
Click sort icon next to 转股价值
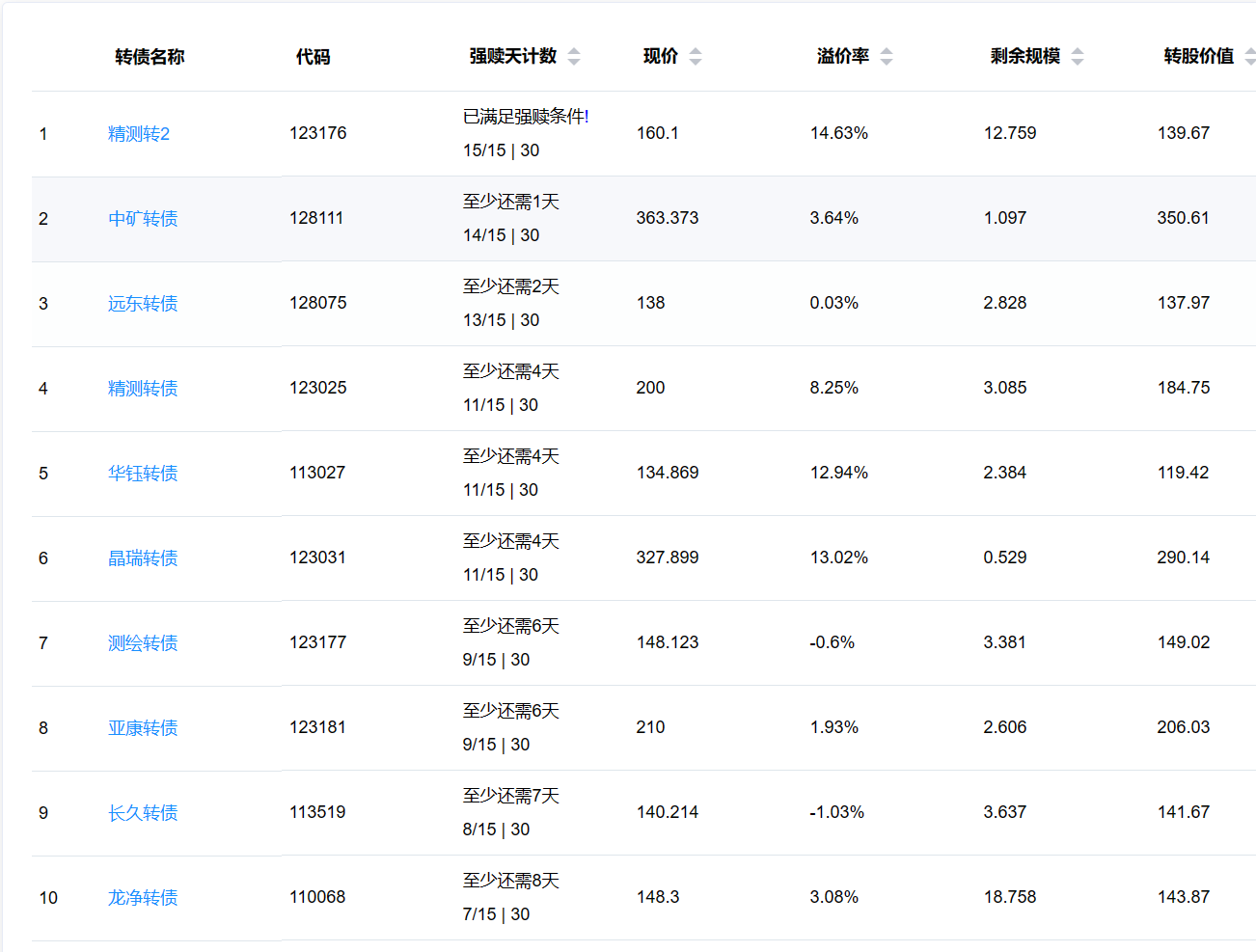(x=1249, y=57)
